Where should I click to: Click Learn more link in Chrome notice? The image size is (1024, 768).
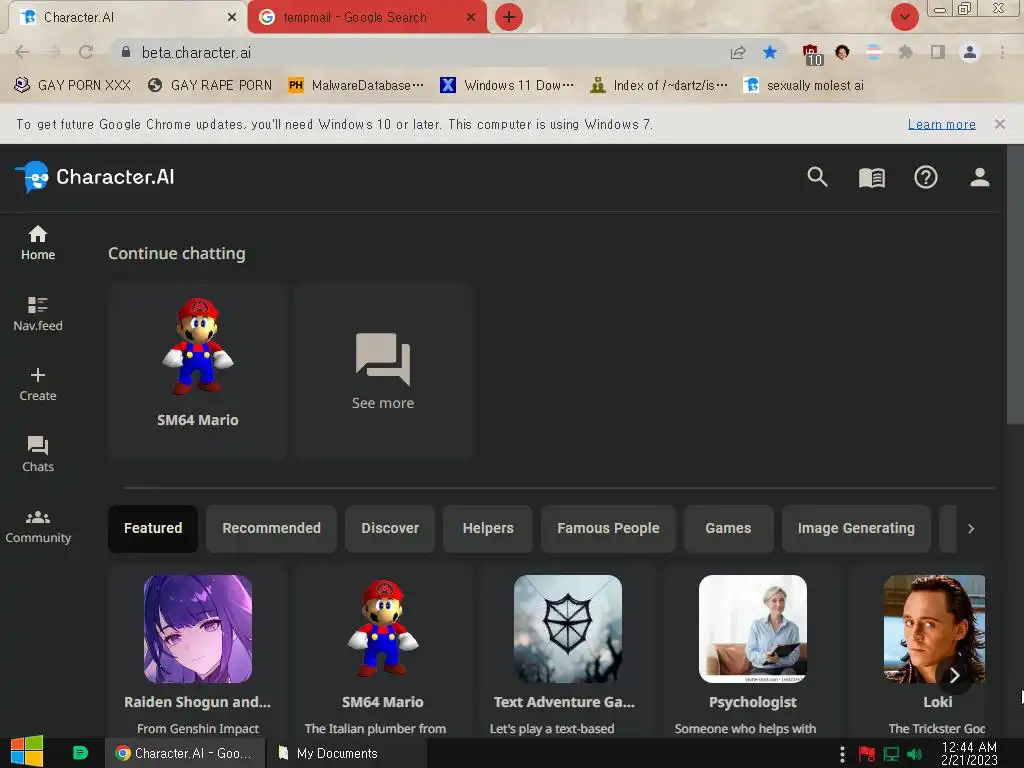941,124
